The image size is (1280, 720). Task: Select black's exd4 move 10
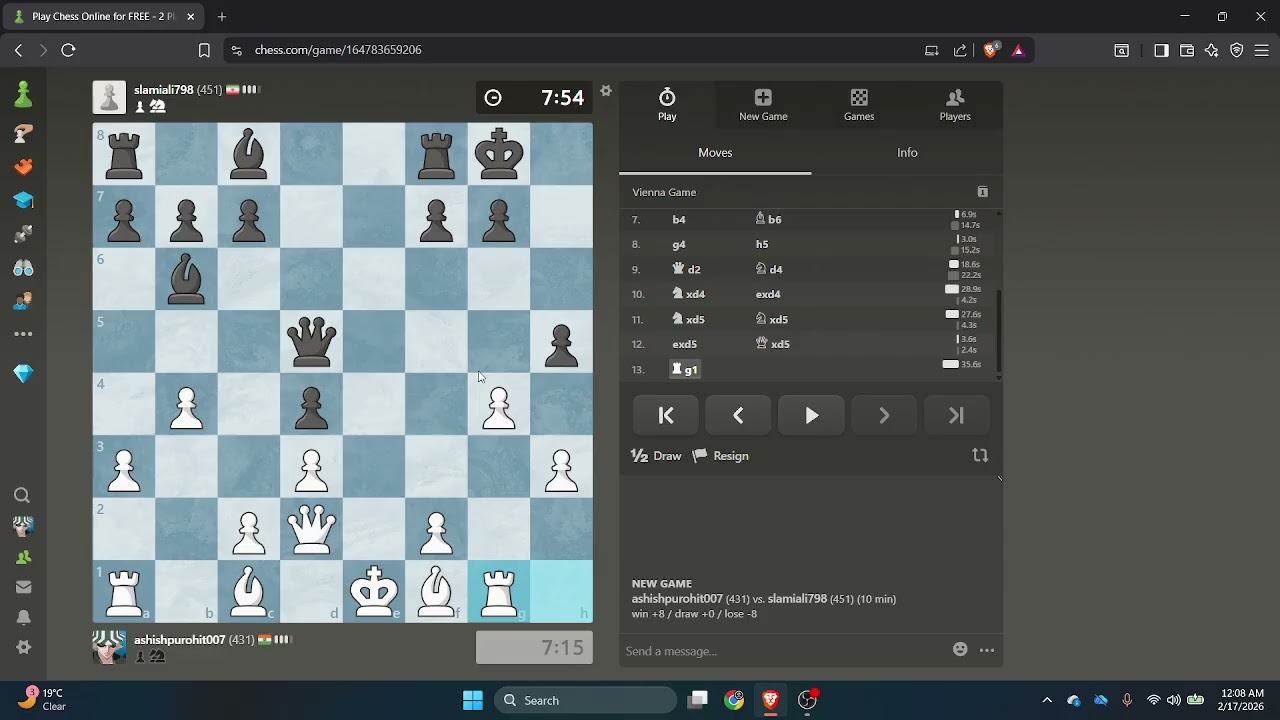point(768,294)
